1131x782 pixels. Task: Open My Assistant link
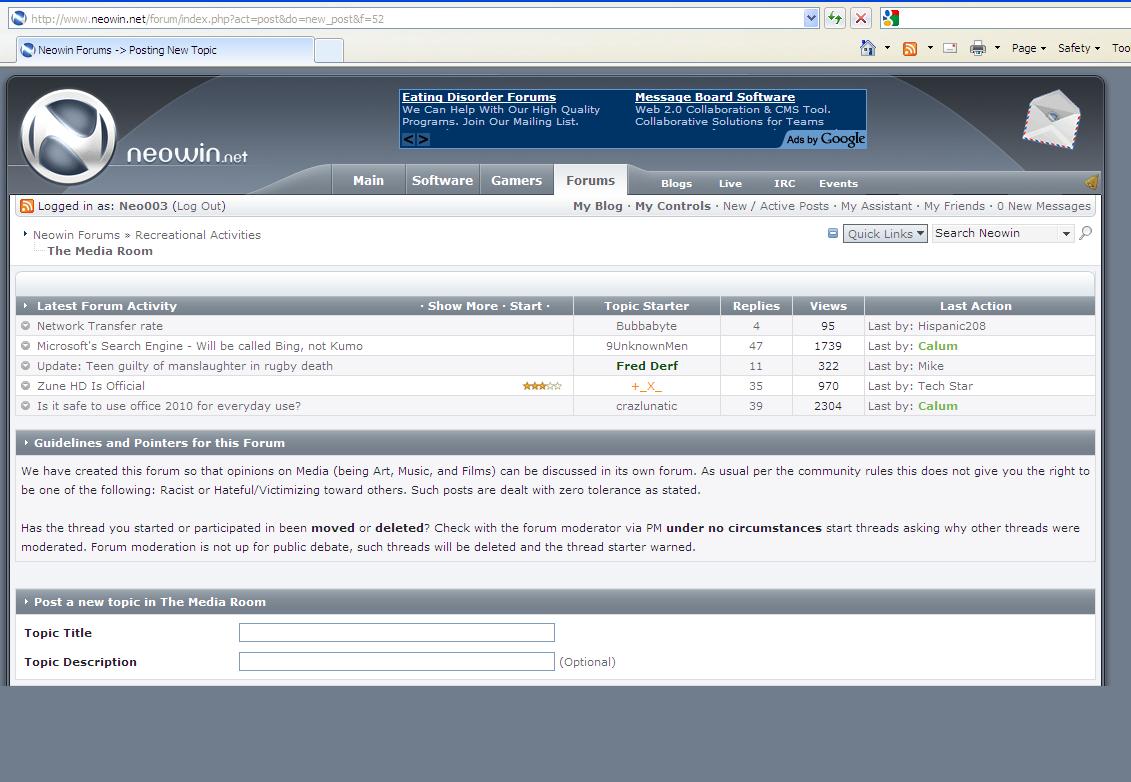(x=876, y=206)
